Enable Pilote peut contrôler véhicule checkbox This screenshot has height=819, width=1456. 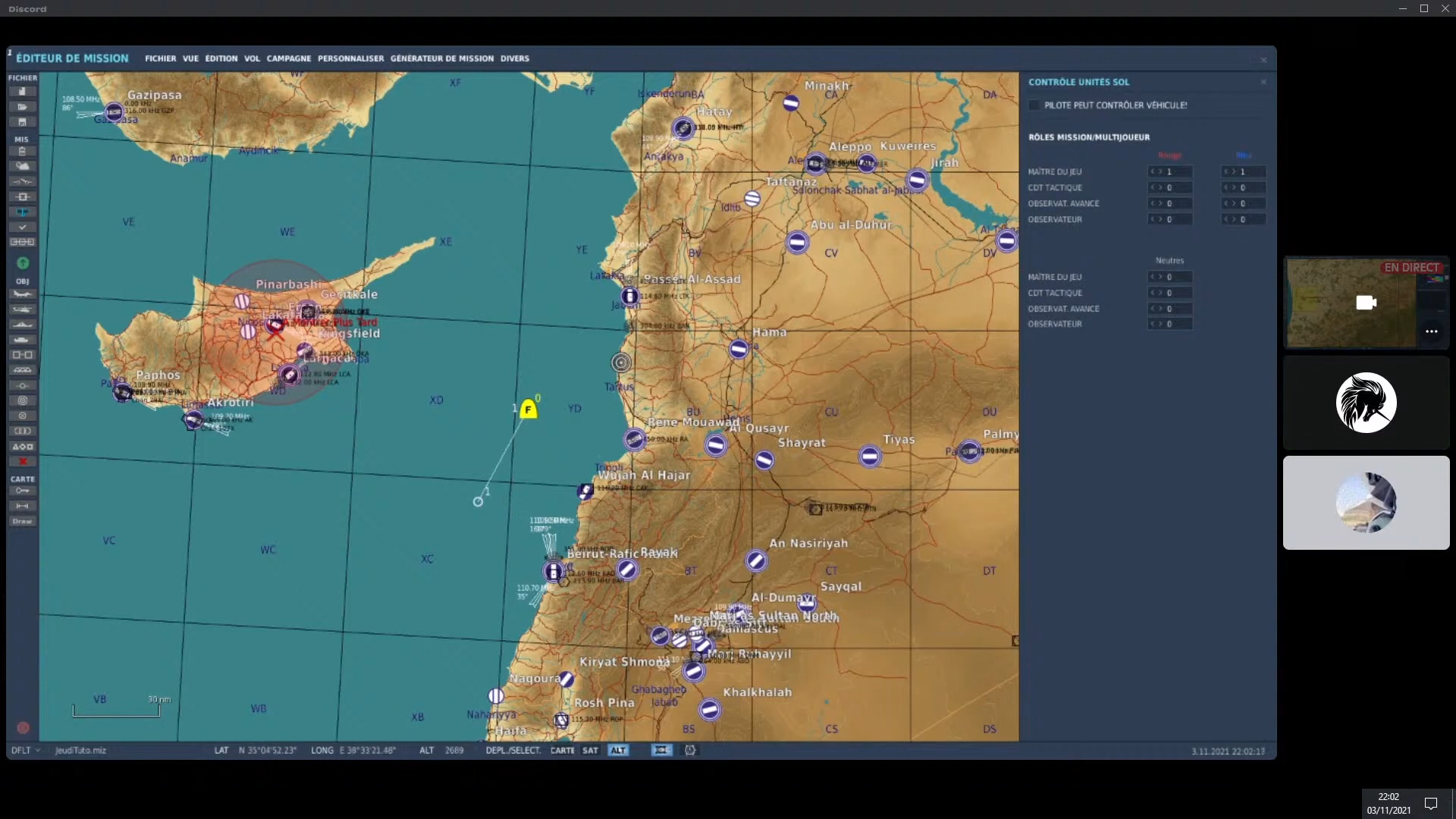point(1034,105)
